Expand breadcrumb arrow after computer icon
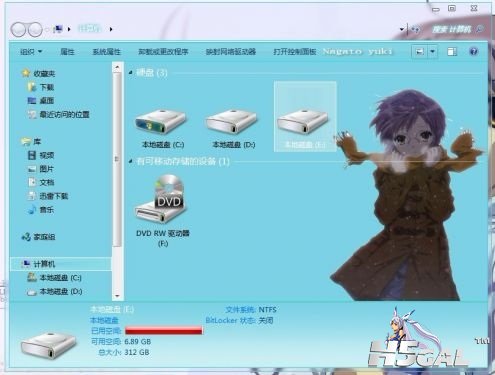This screenshot has height=375, width=495. click(x=69, y=29)
